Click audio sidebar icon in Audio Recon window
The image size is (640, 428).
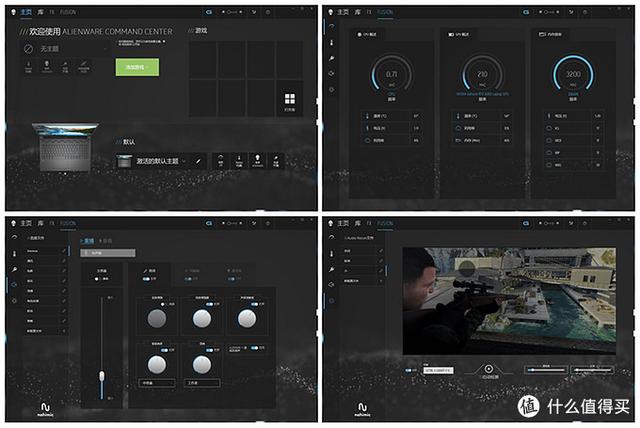click(331, 285)
